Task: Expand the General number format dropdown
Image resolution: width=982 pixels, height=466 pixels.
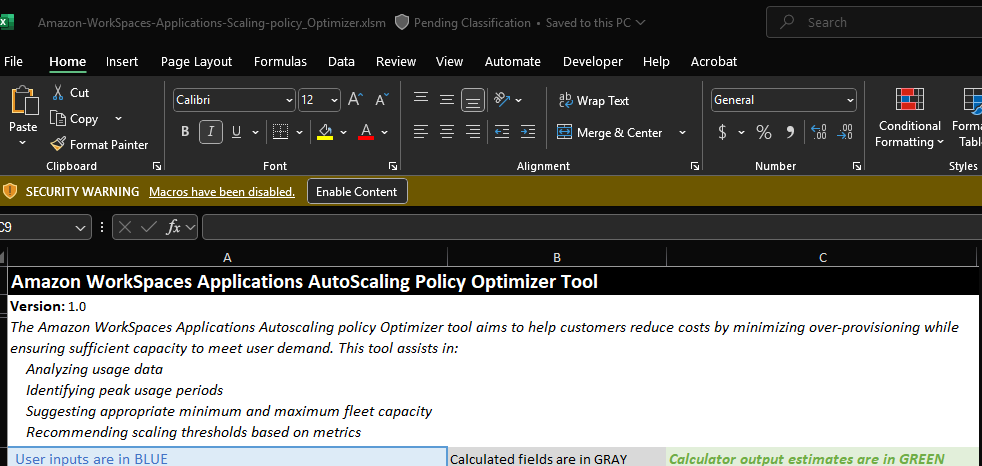Action: point(850,100)
